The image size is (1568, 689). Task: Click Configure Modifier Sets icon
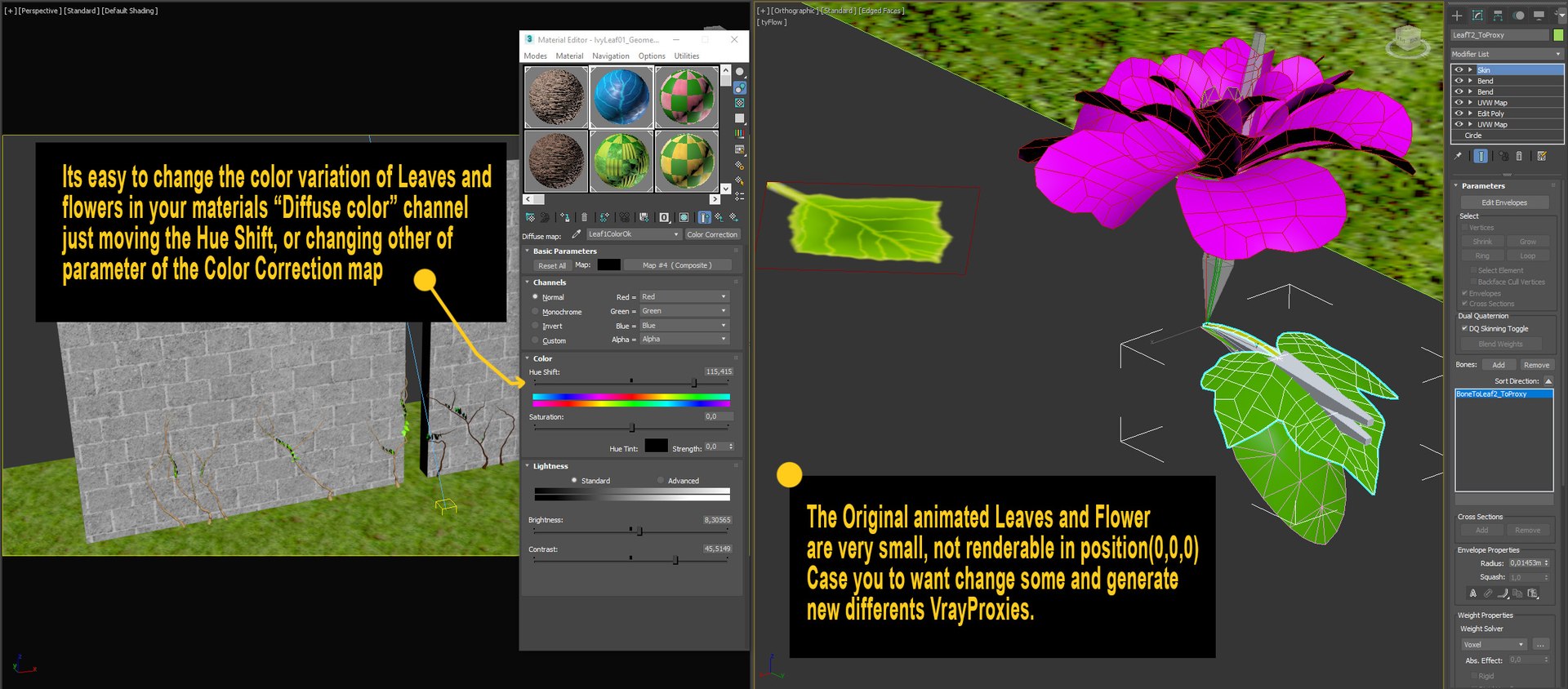point(1542,156)
